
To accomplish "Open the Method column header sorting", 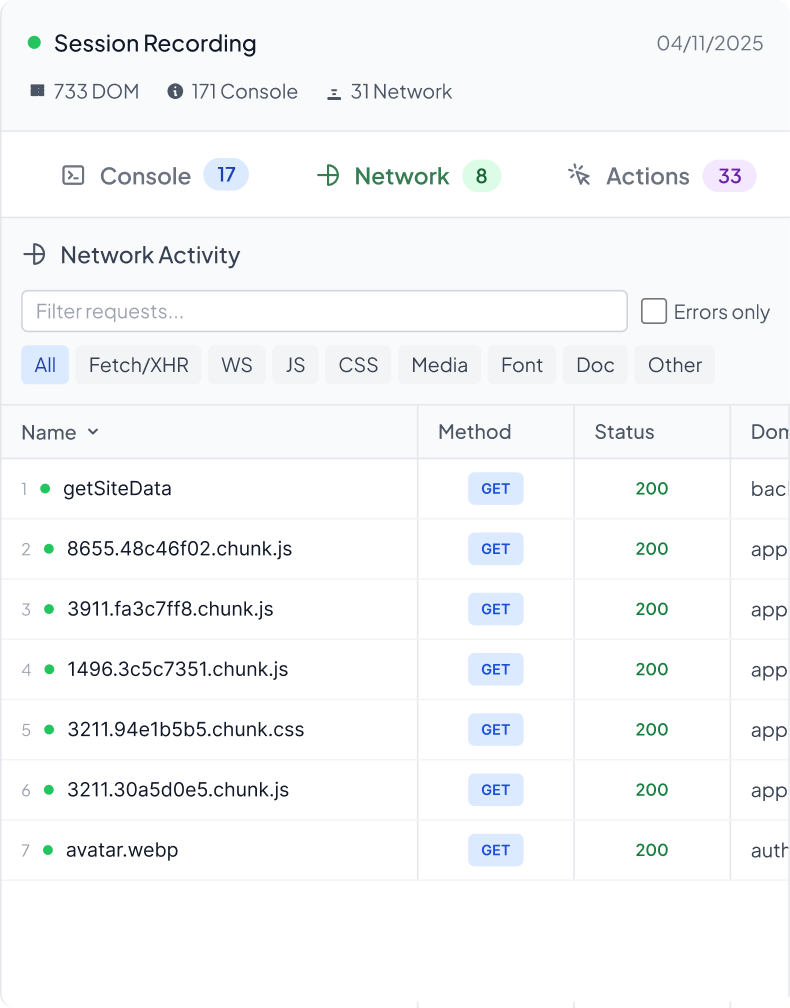I will [x=474, y=432].
